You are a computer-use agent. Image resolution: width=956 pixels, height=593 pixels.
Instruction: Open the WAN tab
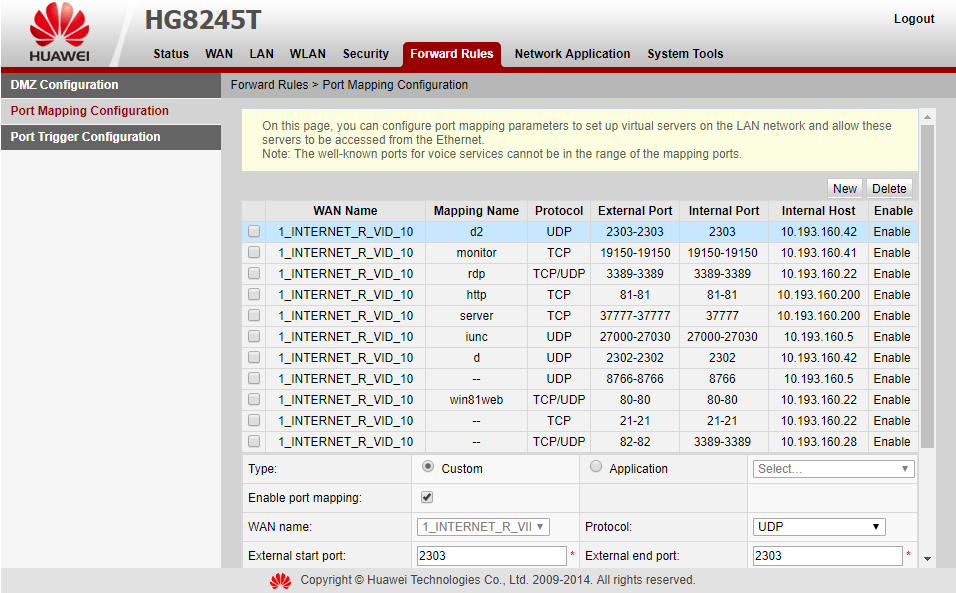(219, 54)
